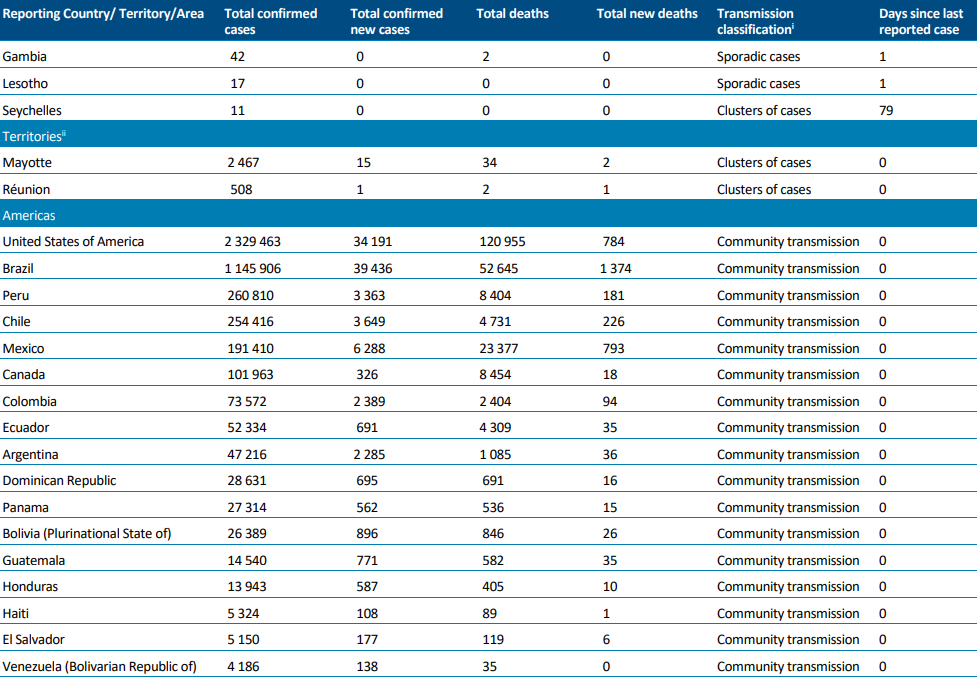The width and height of the screenshot is (977, 683).
Task: Select the Seychelles days value 79
Action: [886, 110]
